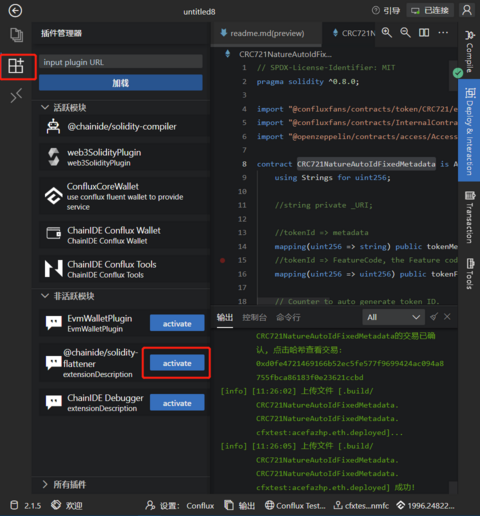
Task: Switch to the 控制台 console tab
Action: 255,317
